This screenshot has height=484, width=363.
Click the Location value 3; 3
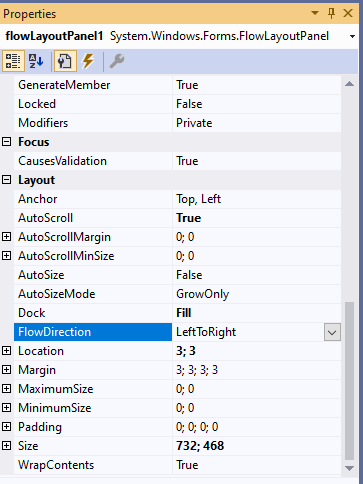click(x=186, y=351)
